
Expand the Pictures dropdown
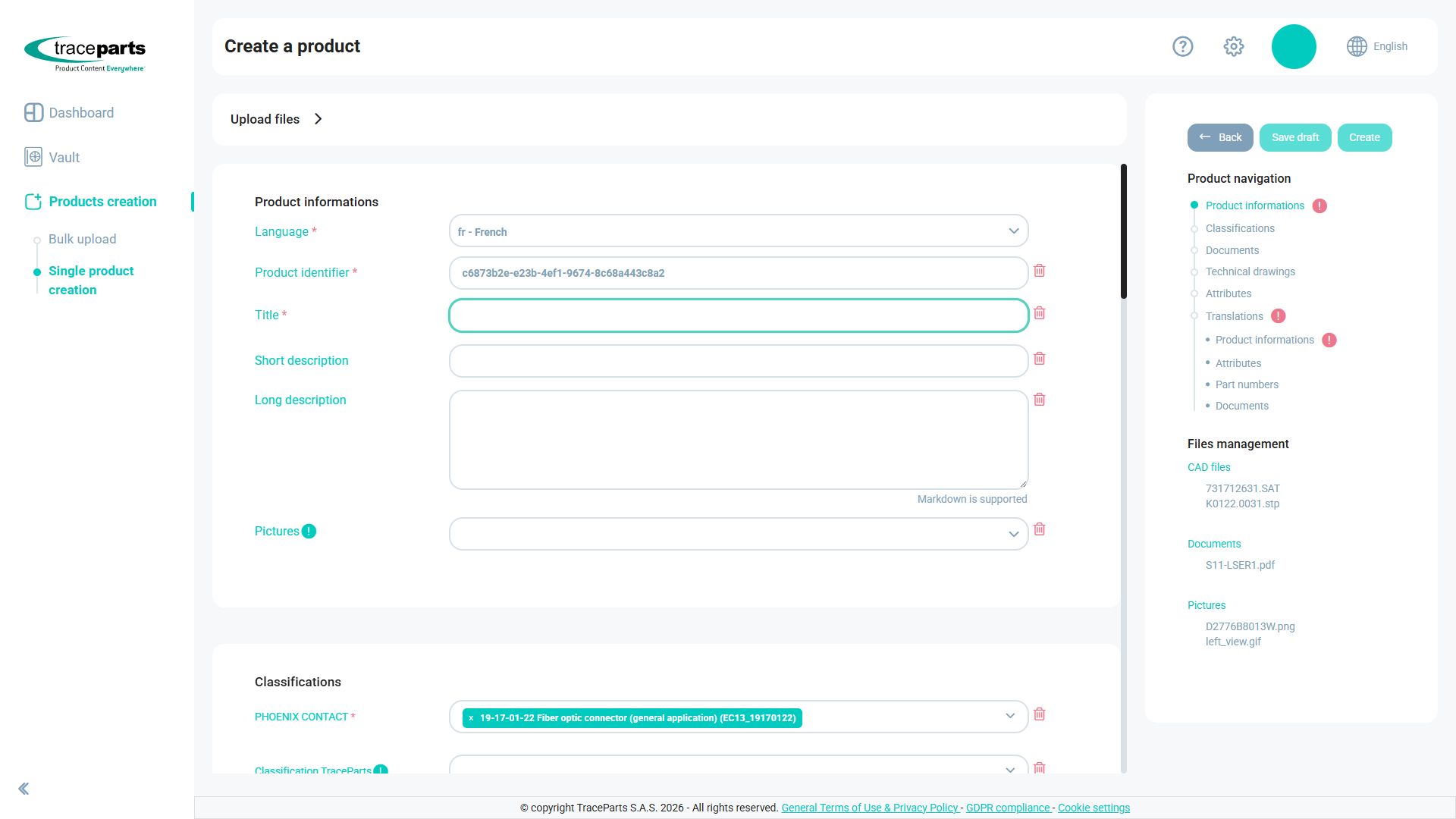pyautogui.click(x=739, y=534)
